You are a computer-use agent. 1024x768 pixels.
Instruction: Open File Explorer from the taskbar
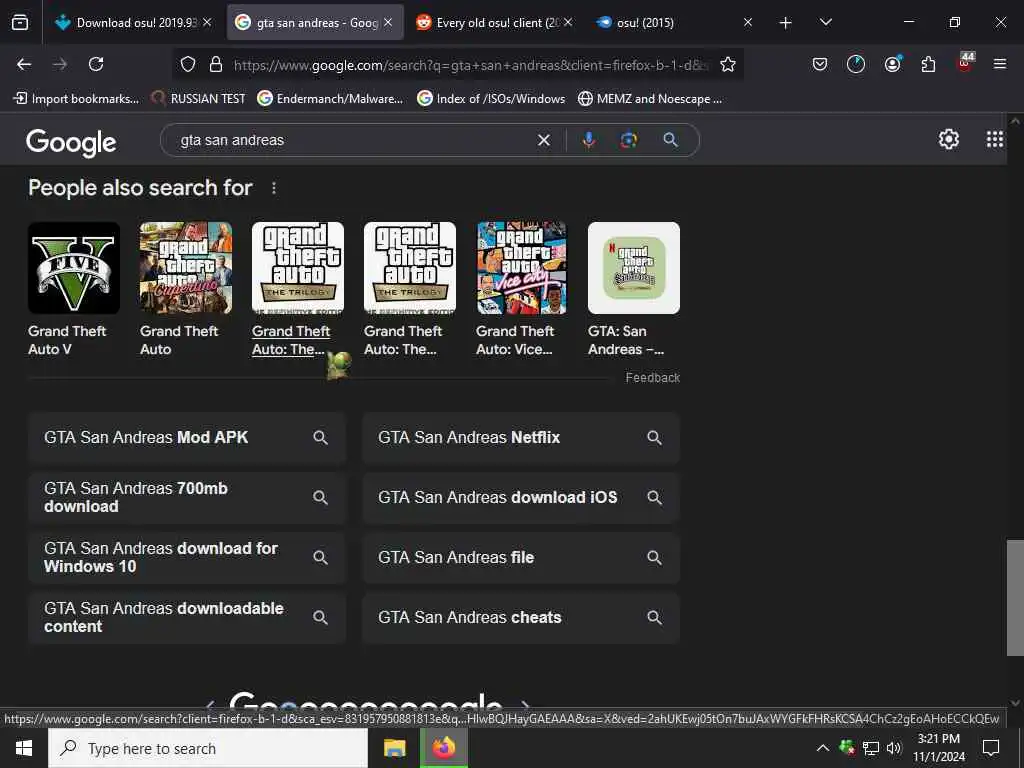[394, 748]
